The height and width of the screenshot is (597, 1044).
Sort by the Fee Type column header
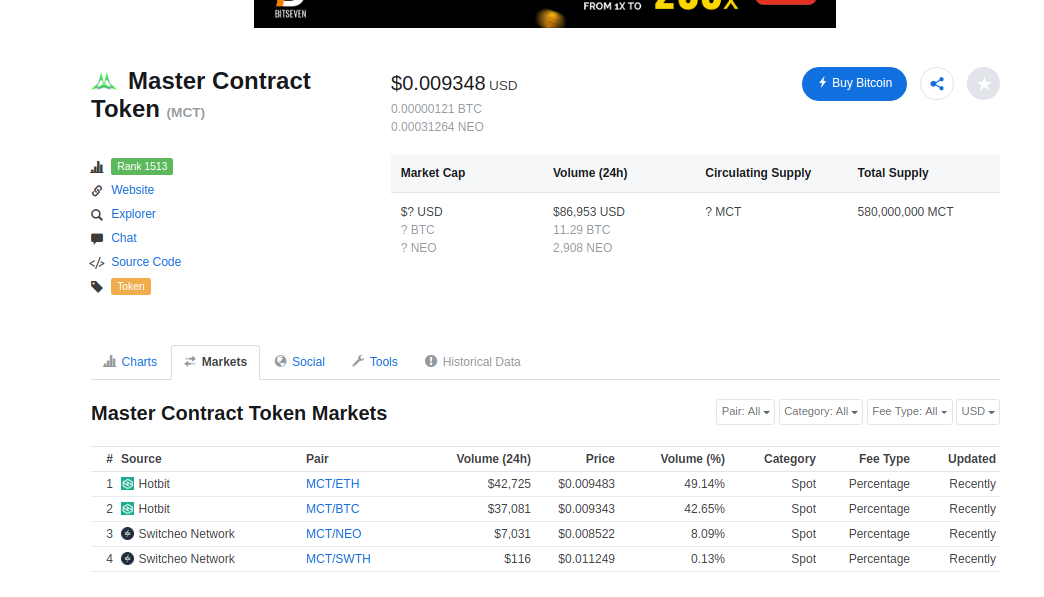pos(884,459)
